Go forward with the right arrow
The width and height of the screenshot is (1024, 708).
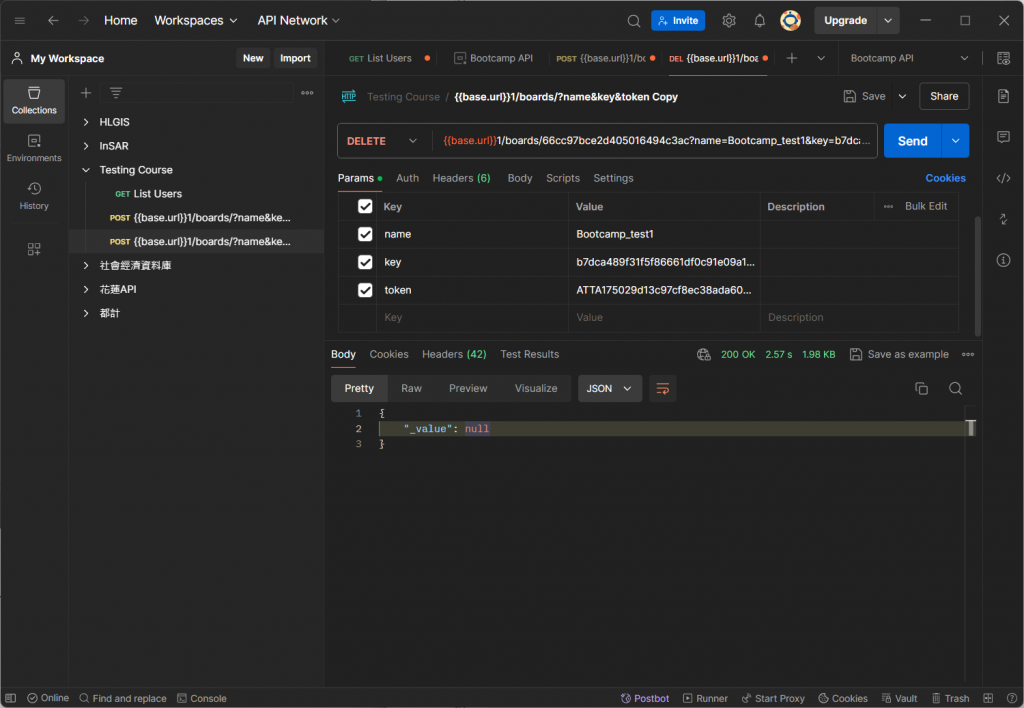[x=84, y=21]
